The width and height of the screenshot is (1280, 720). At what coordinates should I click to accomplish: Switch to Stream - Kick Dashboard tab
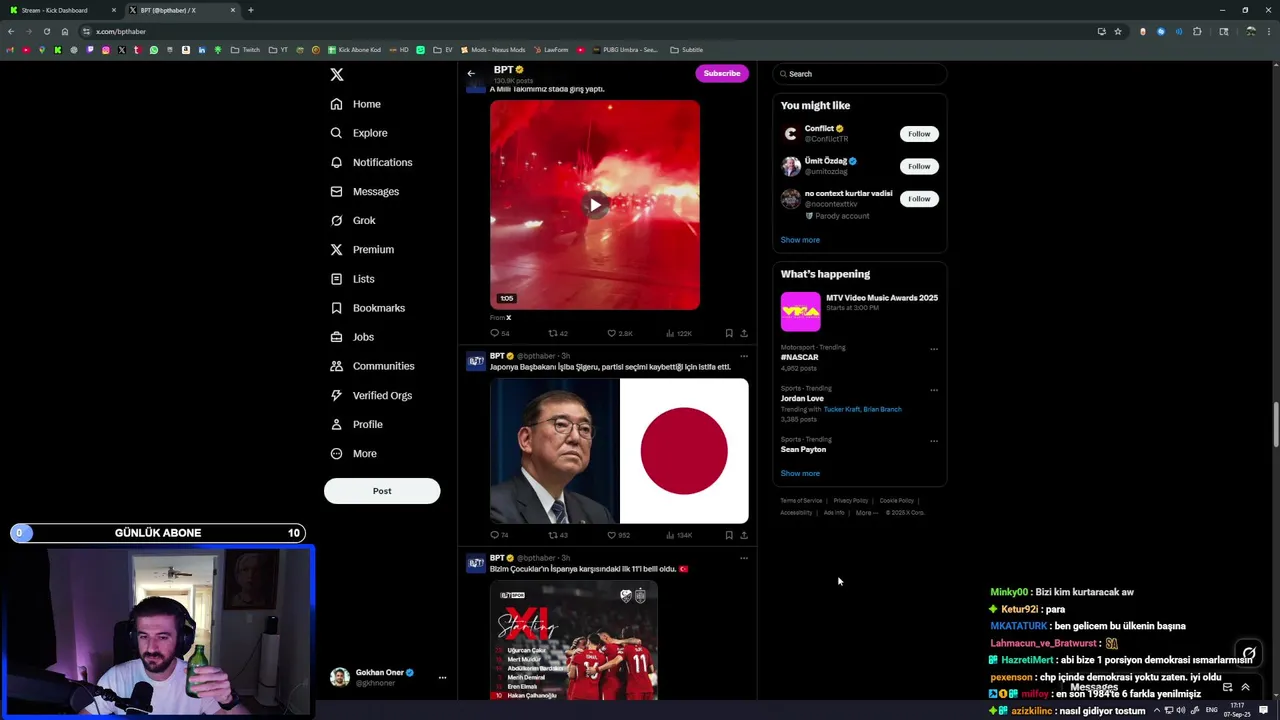(x=62, y=10)
